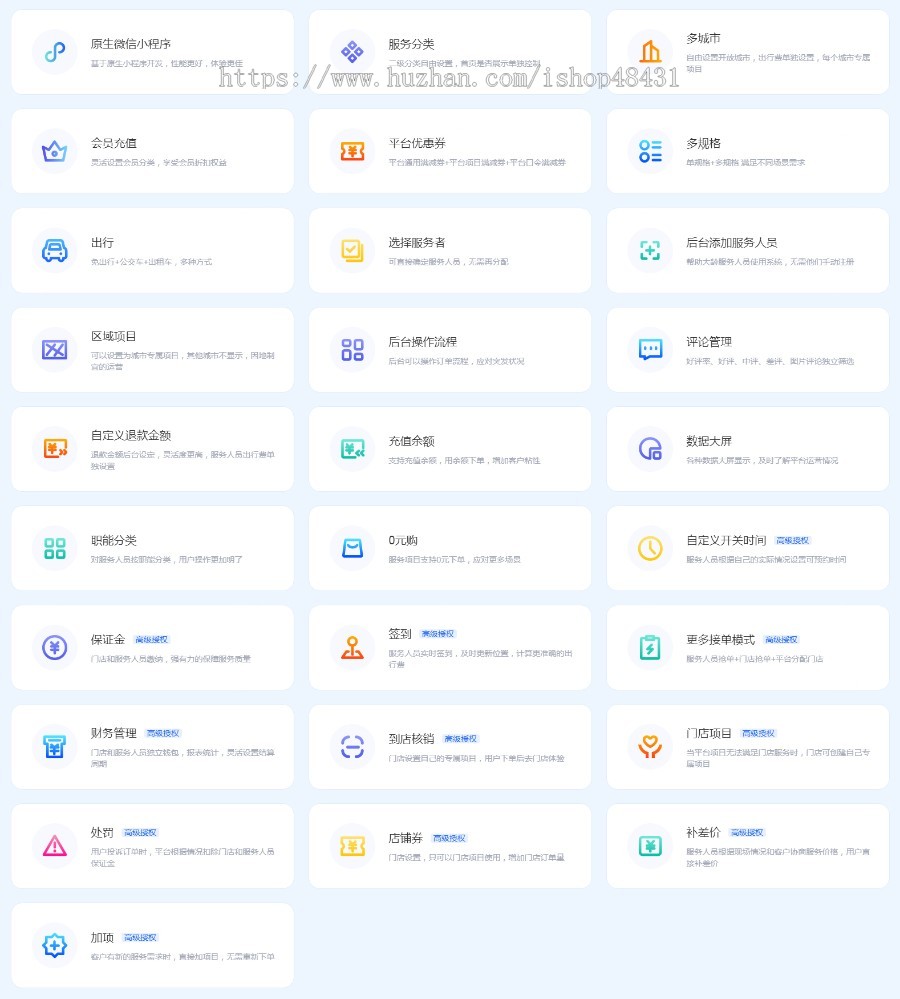The image size is (900, 999).
Task: Select the 多城市 title text
Action: 703,38
